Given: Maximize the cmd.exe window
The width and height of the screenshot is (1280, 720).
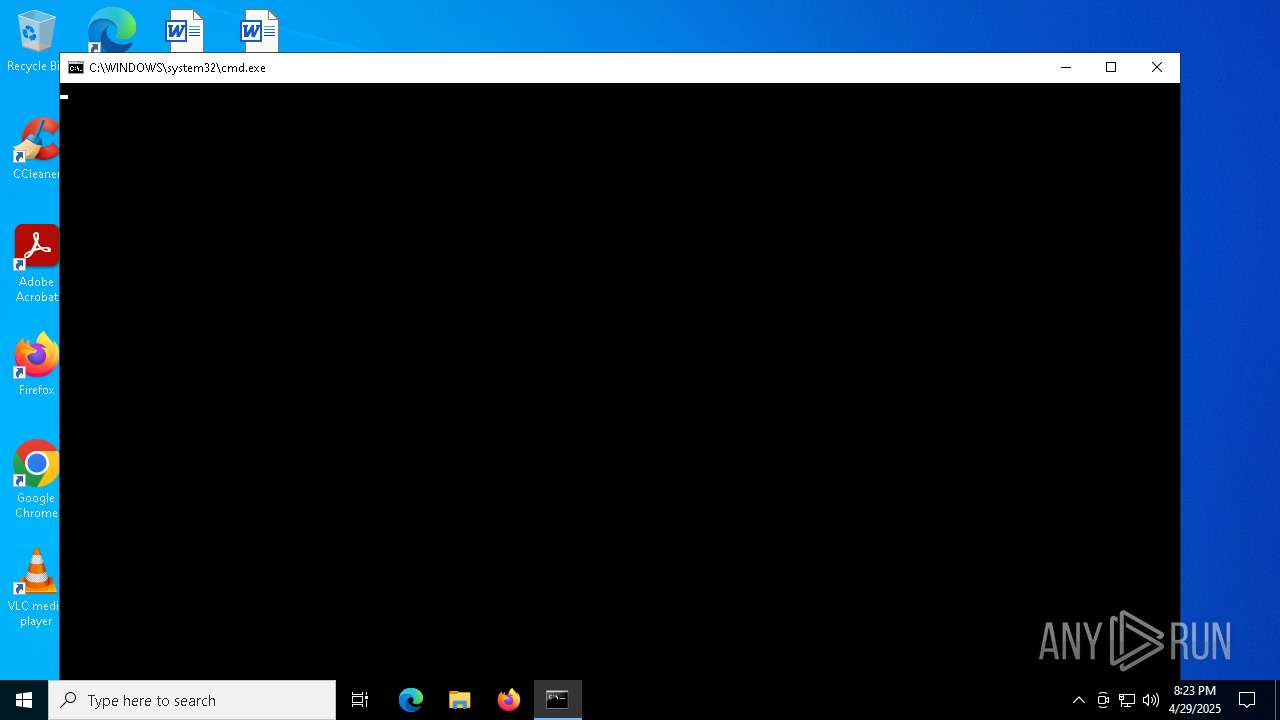Looking at the screenshot, I should click(1111, 68).
